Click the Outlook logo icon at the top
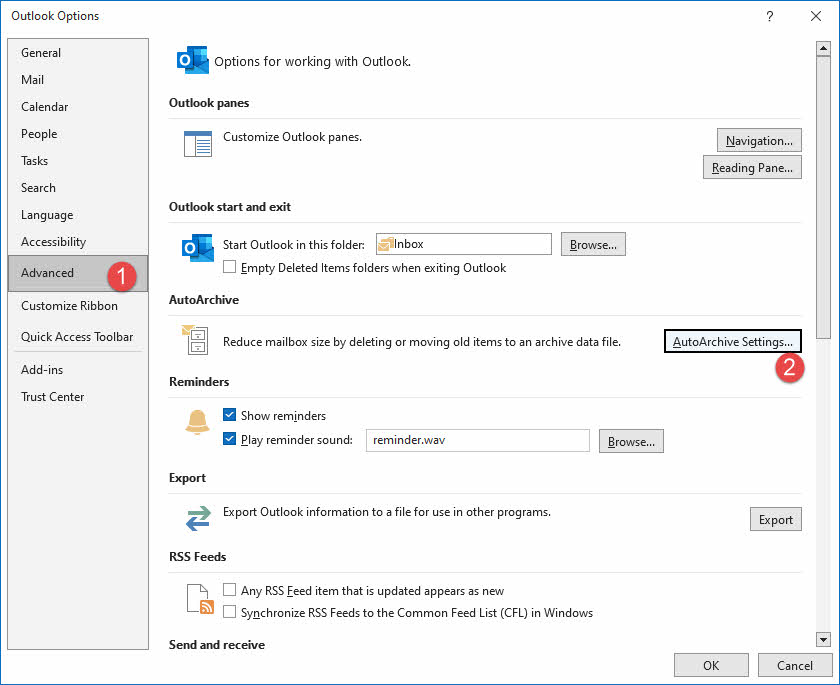Image resolution: width=840 pixels, height=685 pixels. point(192,60)
